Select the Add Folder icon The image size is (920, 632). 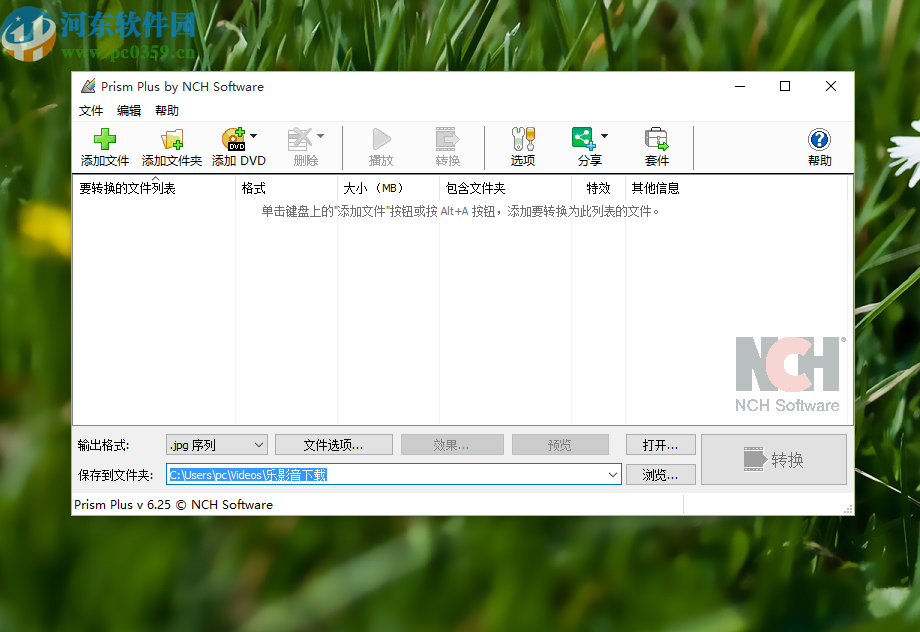[170, 146]
